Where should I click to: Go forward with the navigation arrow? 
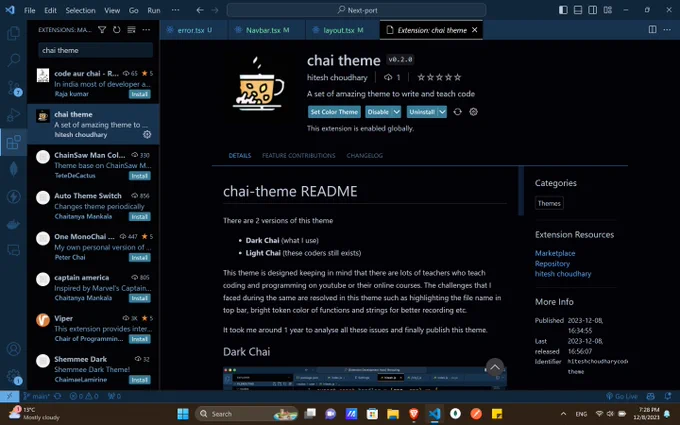tap(215, 10)
